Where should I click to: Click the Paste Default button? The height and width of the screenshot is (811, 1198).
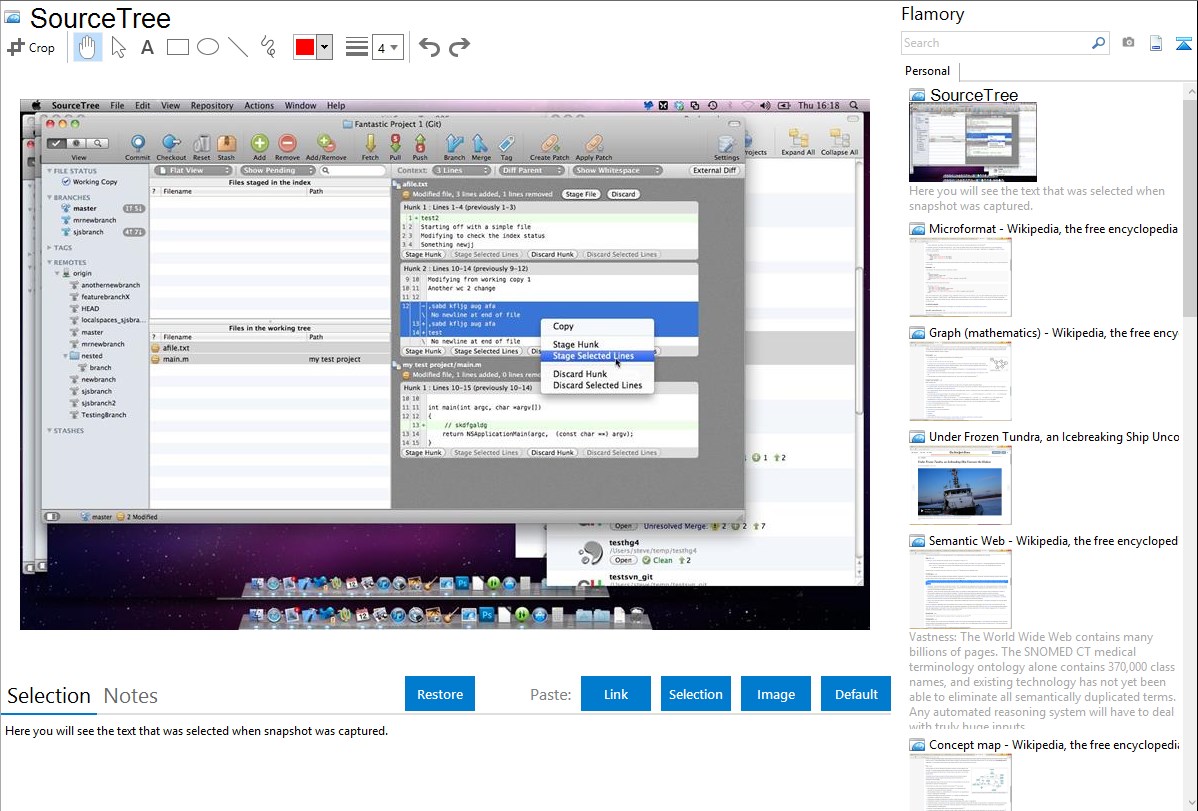(x=856, y=694)
